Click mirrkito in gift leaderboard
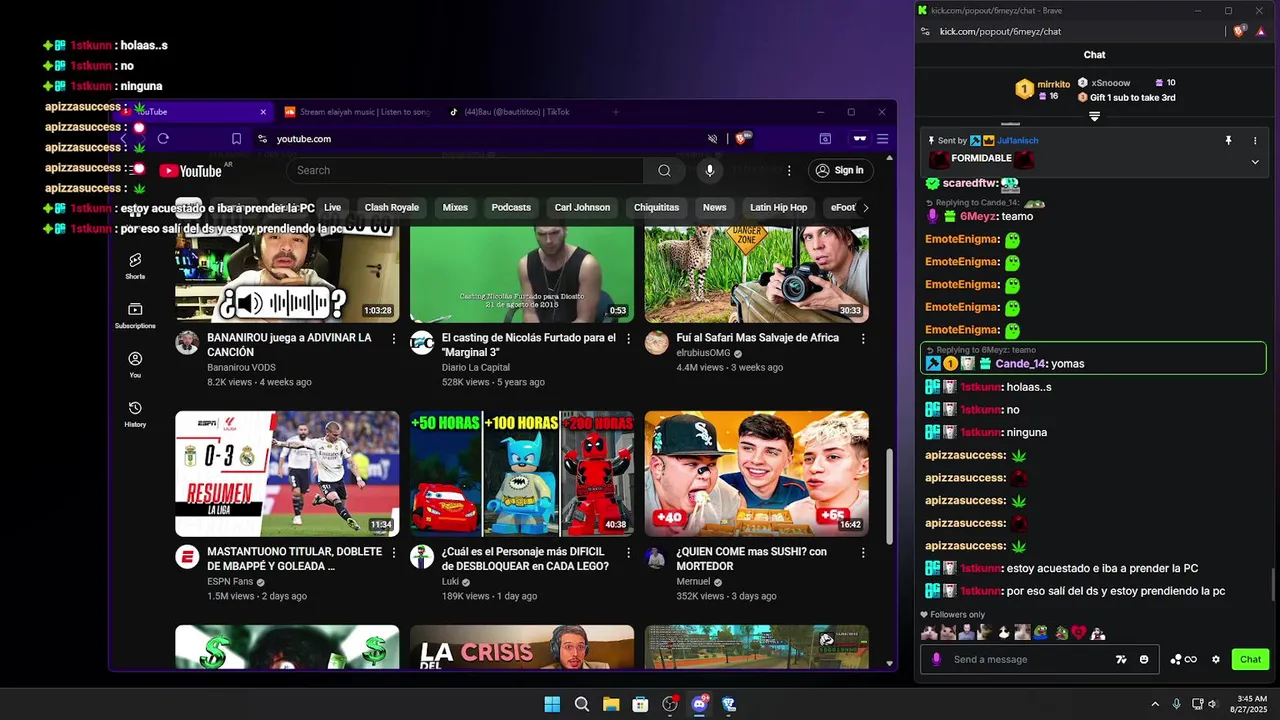Screen dimensions: 1280x720 pyautogui.click(x=1053, y=84)
